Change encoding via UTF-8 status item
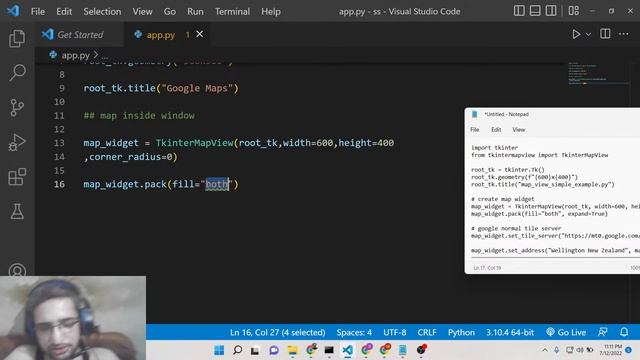 [x=394, y=332]
